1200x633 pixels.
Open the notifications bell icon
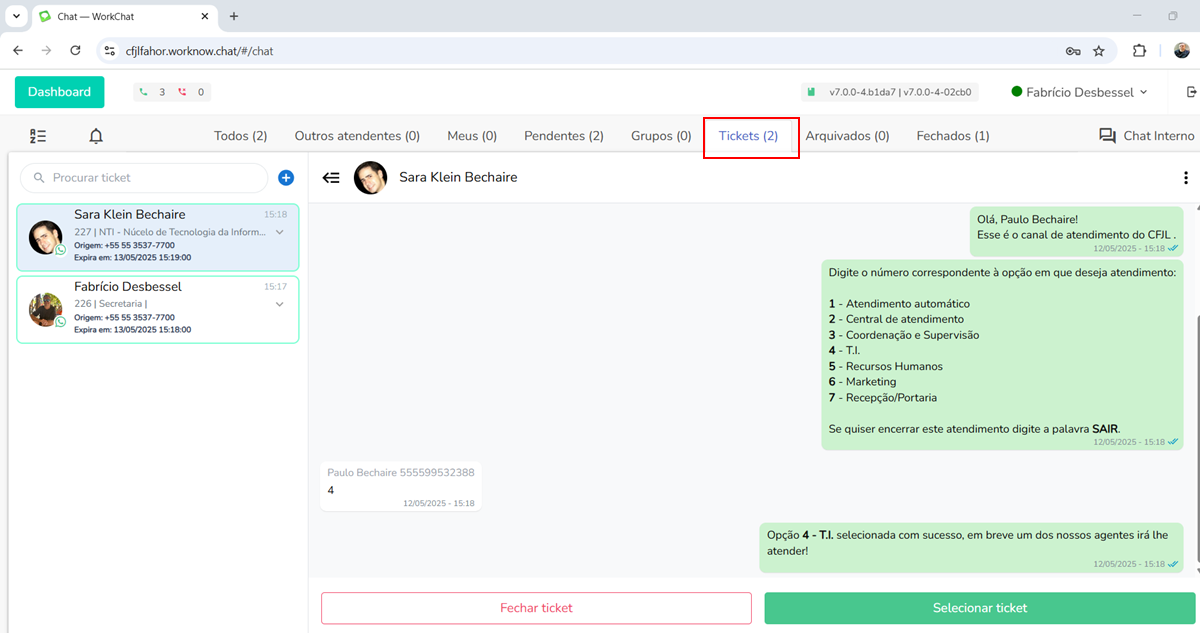click(x=96, y=136)
